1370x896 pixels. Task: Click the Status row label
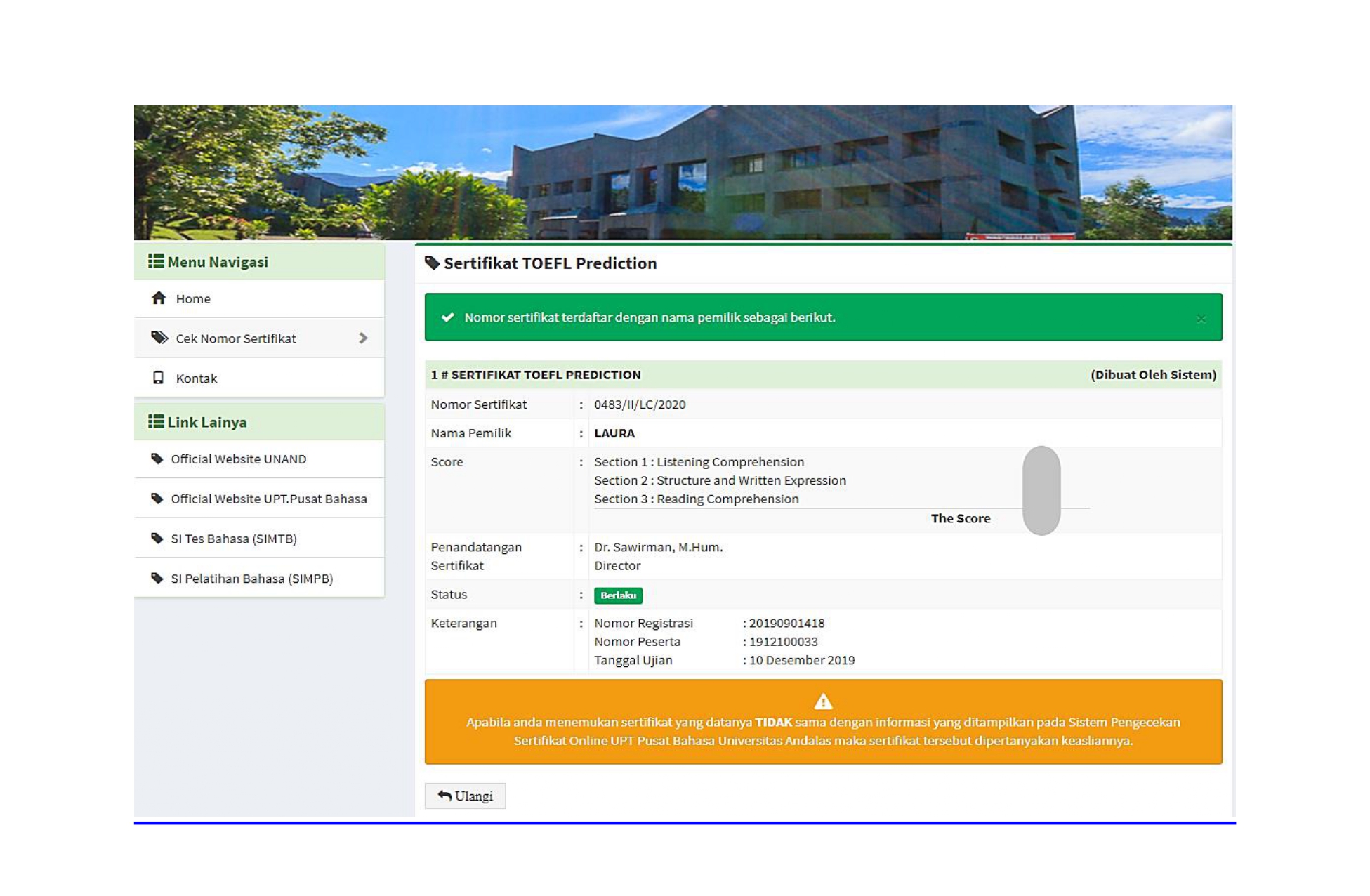coord(449,594)
